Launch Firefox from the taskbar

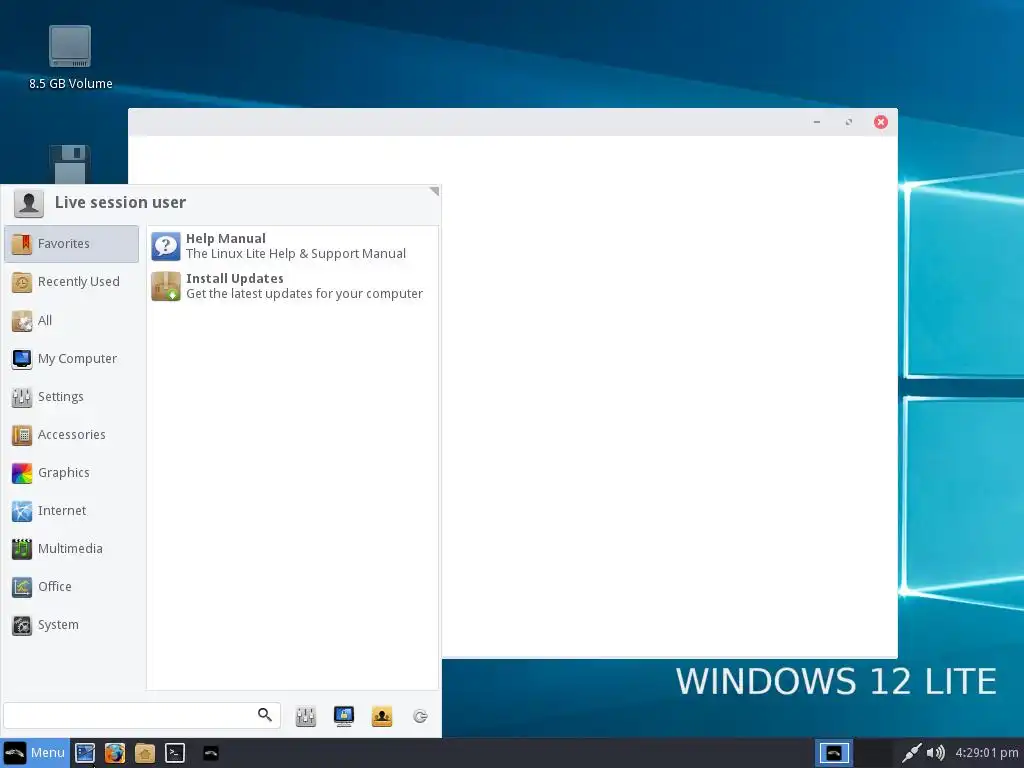coord(115,753)
